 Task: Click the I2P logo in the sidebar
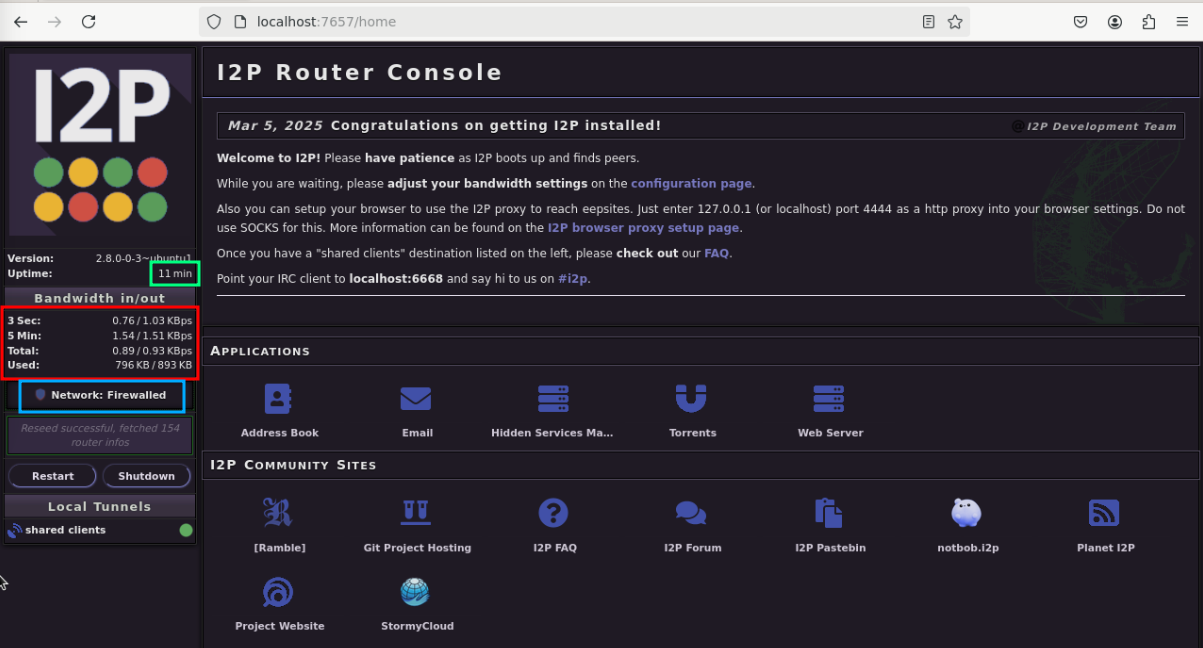[x=100, y=144]
